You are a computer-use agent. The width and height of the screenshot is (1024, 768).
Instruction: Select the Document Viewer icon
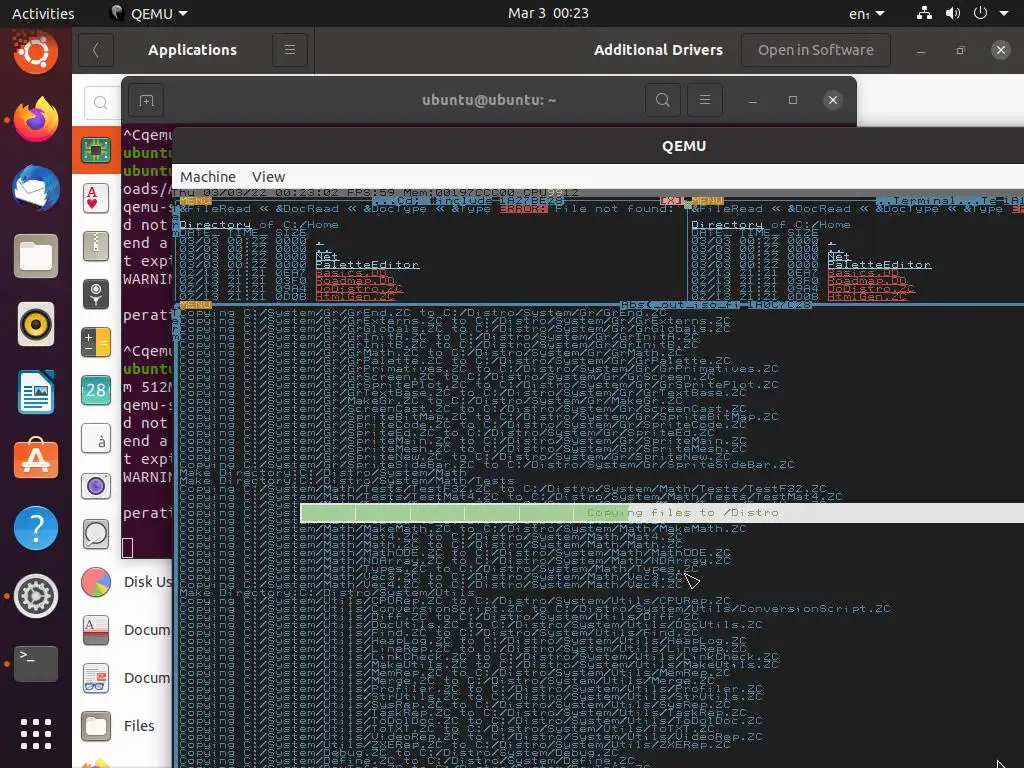click(x=96, y=678)
